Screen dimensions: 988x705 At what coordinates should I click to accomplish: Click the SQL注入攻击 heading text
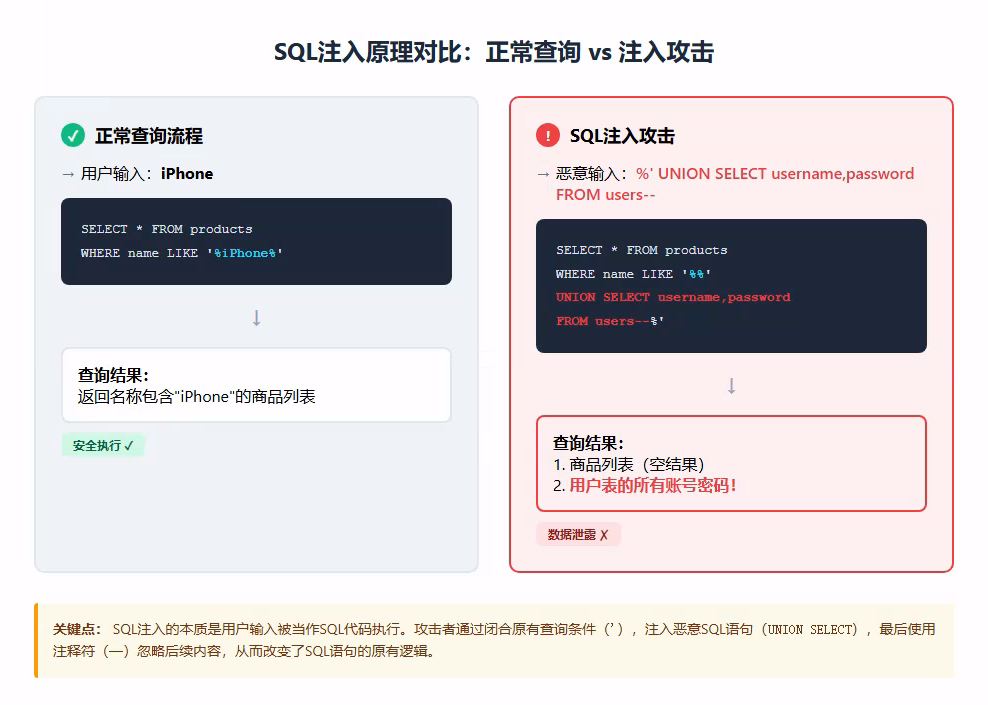tap(622, 136)
